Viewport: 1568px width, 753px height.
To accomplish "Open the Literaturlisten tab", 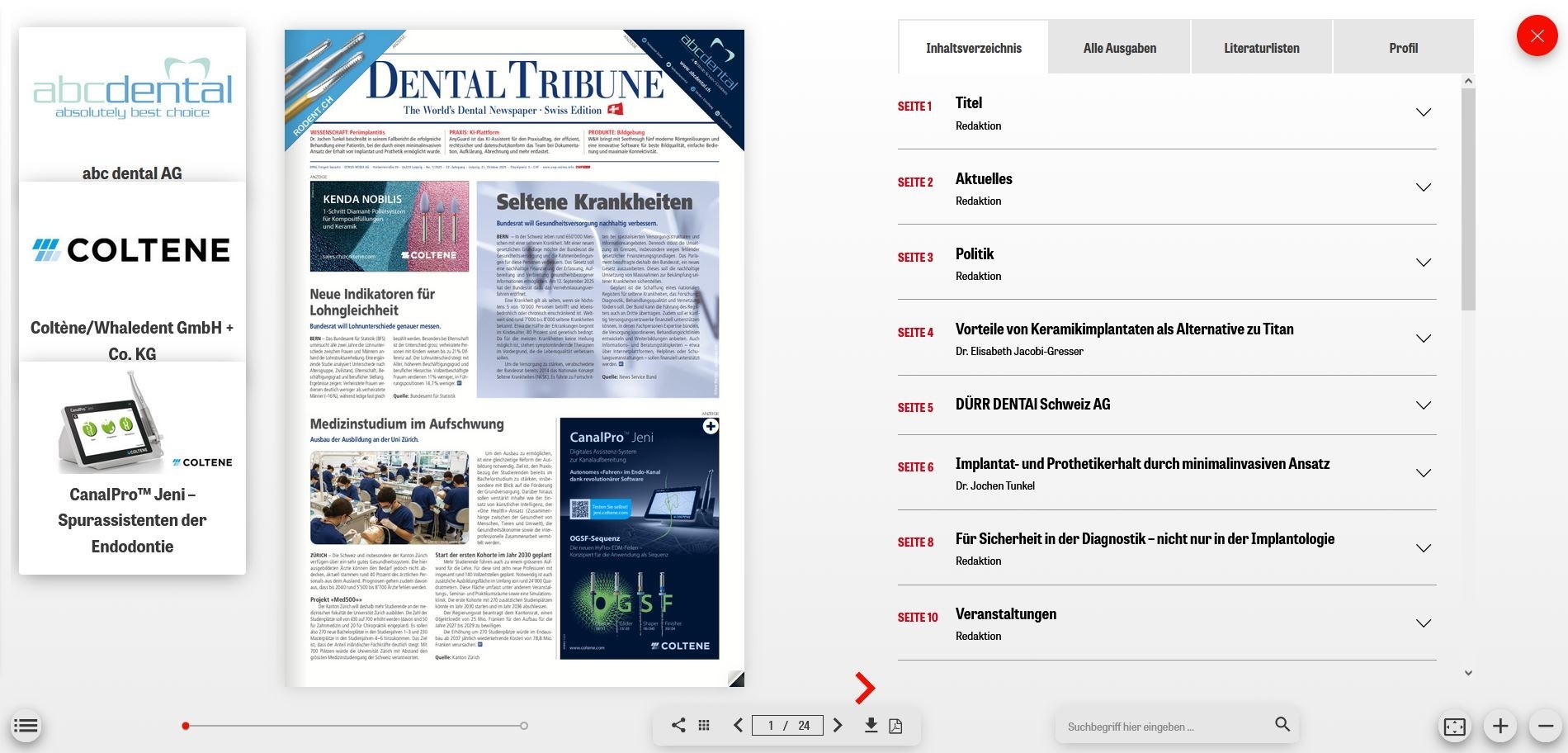I will 1261,48.
